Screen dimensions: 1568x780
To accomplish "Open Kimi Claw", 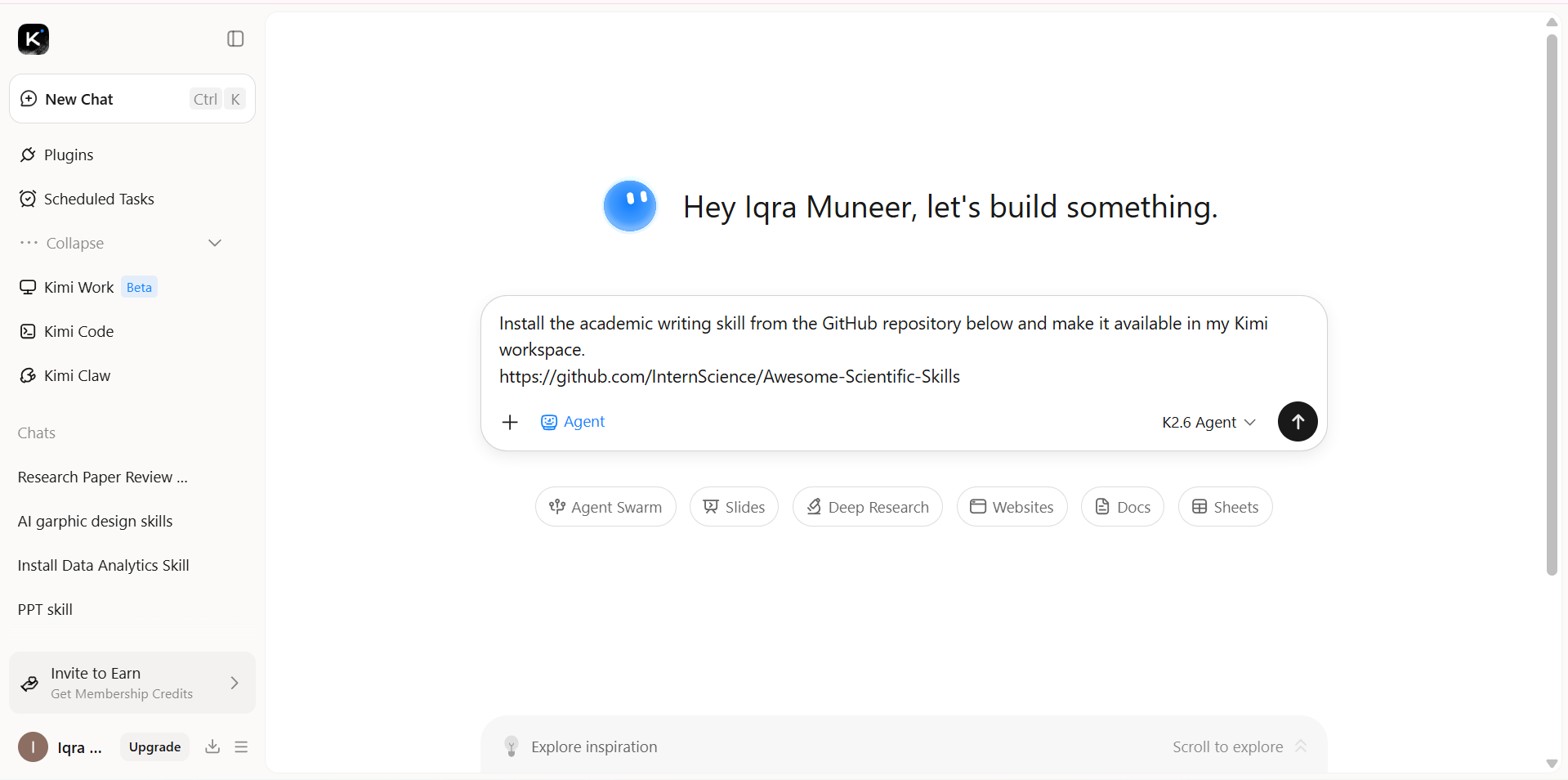I will coord(77,375).
